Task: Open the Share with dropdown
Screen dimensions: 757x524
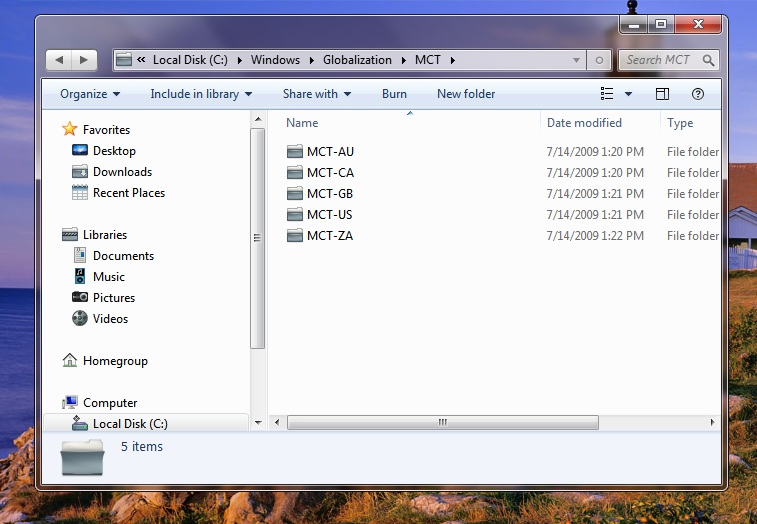Action: tap(317, 94)
